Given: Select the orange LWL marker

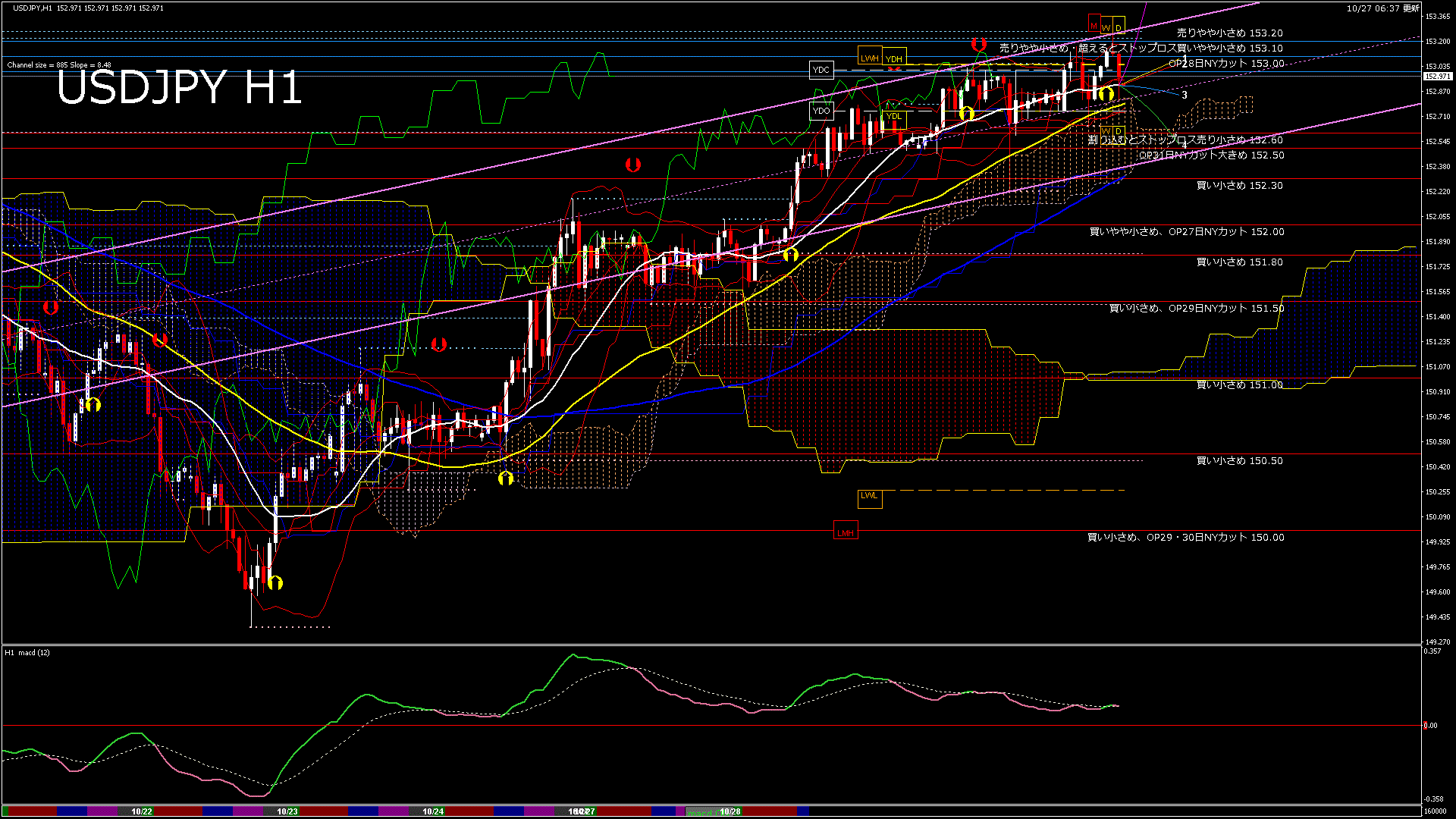Looking at the screenshot, I should tap(869, 496).
